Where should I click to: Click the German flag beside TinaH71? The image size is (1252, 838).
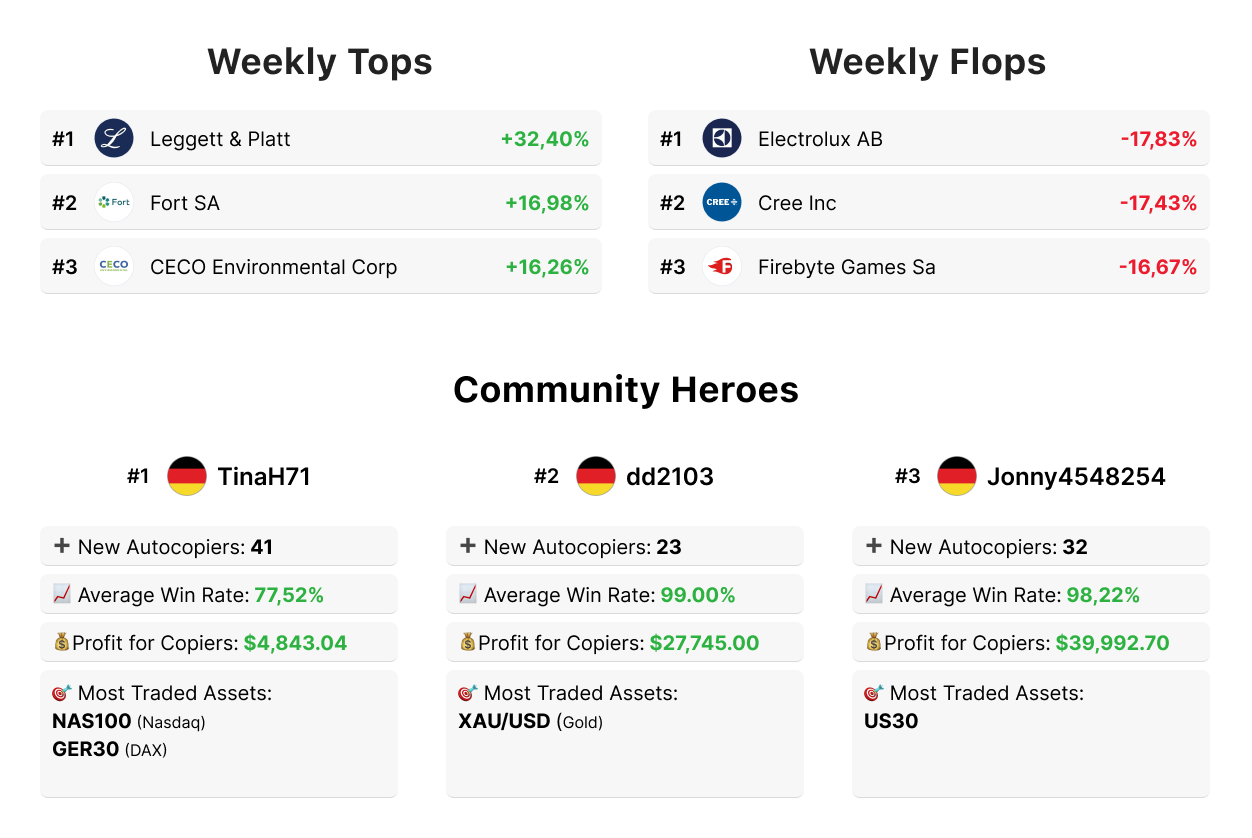[x=187, y=477]
